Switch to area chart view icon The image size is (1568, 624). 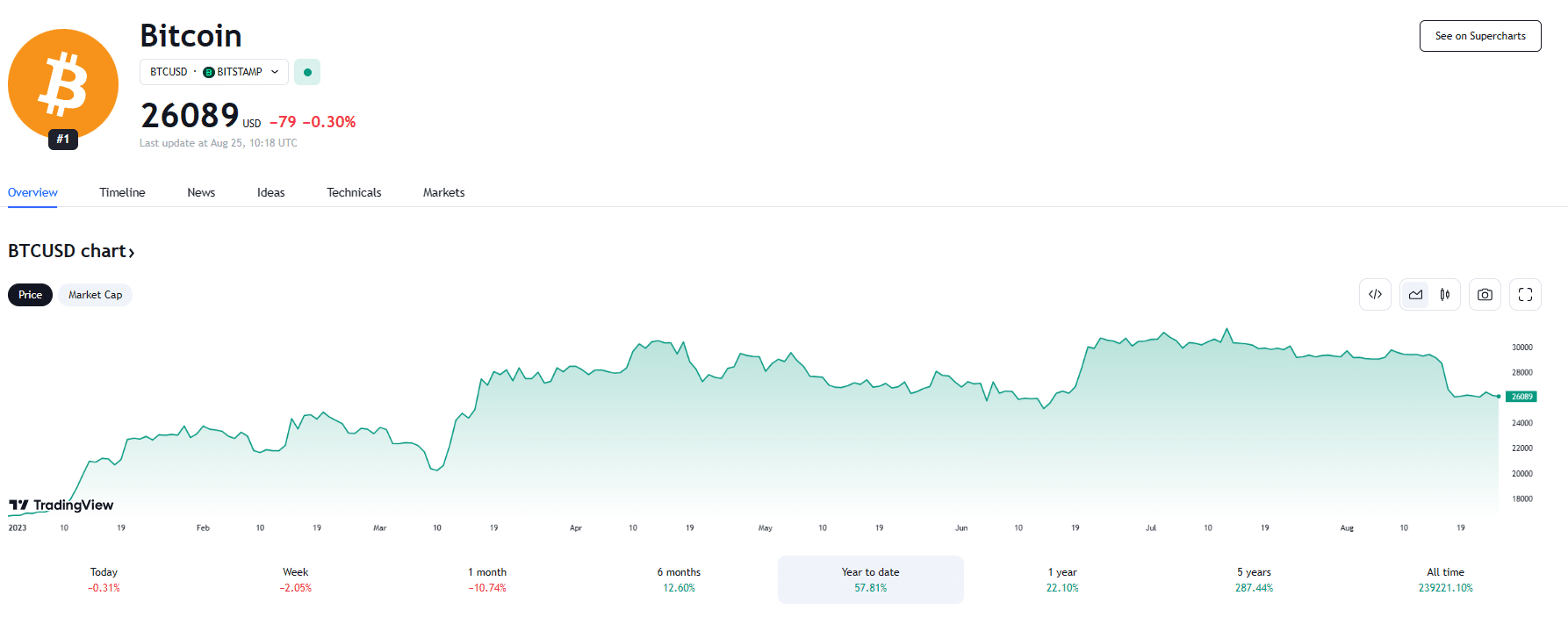1415,295
